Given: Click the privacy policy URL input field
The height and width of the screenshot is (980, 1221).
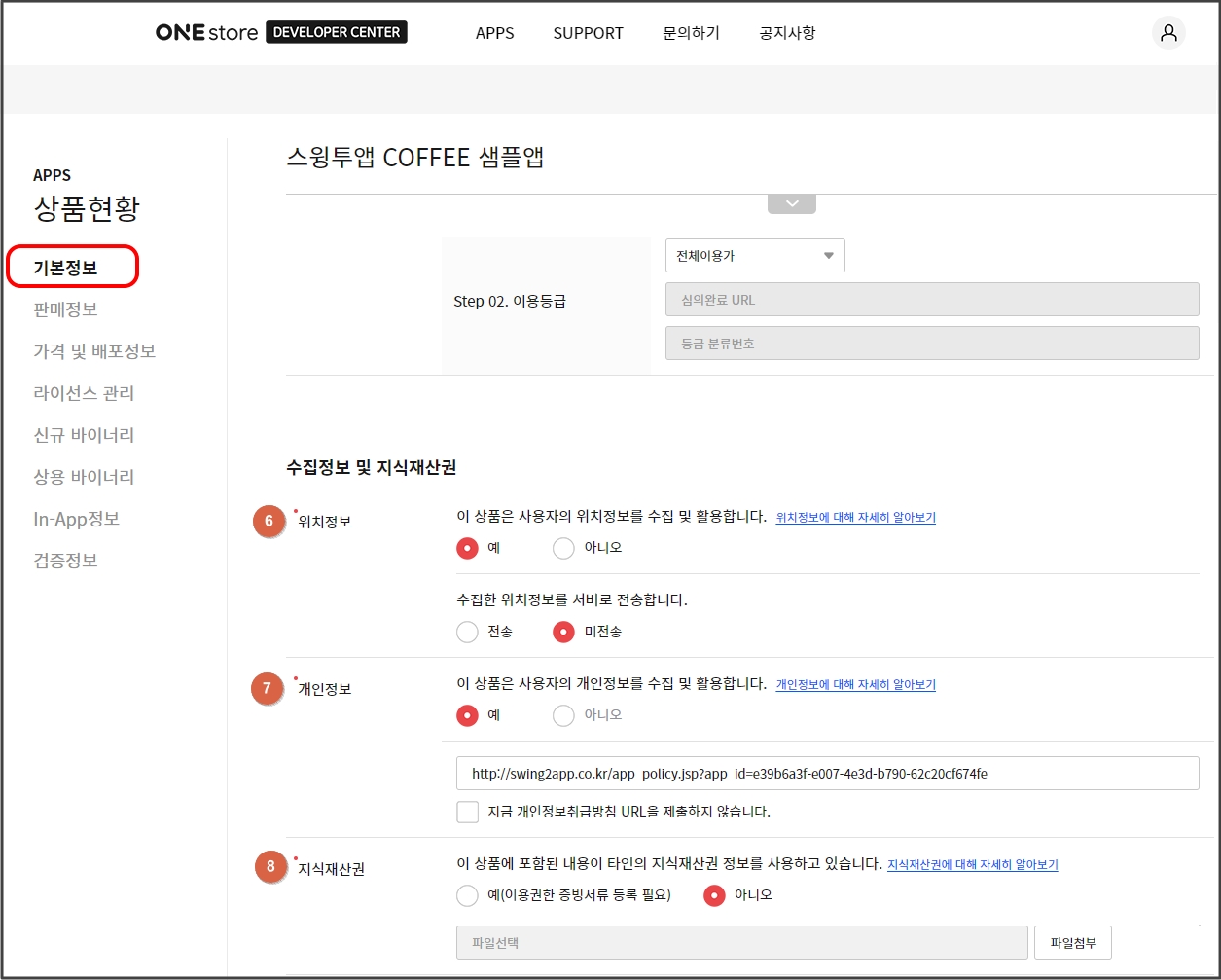Looking at the screenshot, I should tap(827, 774).
